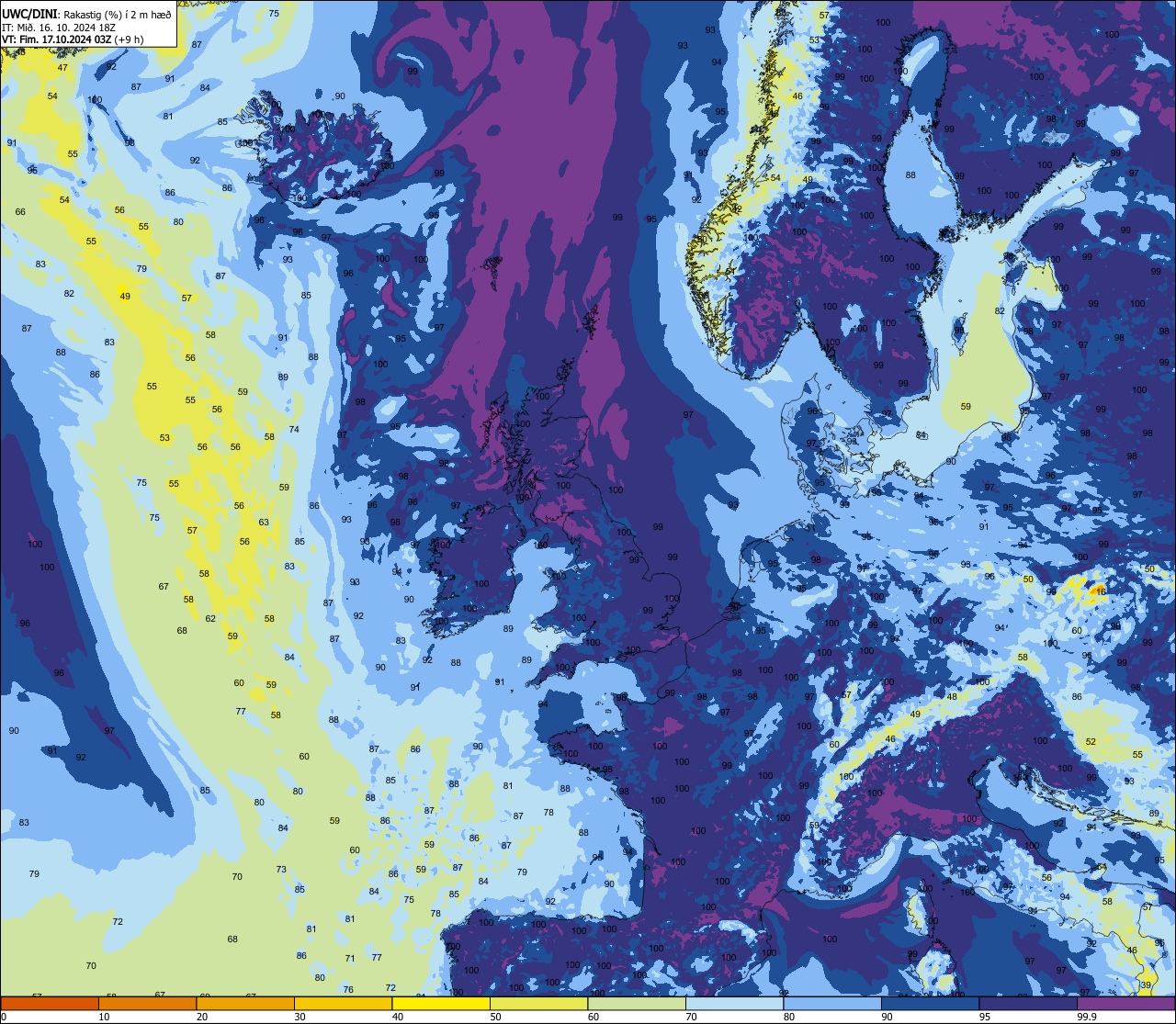This screenshot has height=1024, width=1176.
Task: Pick the 60–70 pale green legend band
Action: (x=637, y=1003)
